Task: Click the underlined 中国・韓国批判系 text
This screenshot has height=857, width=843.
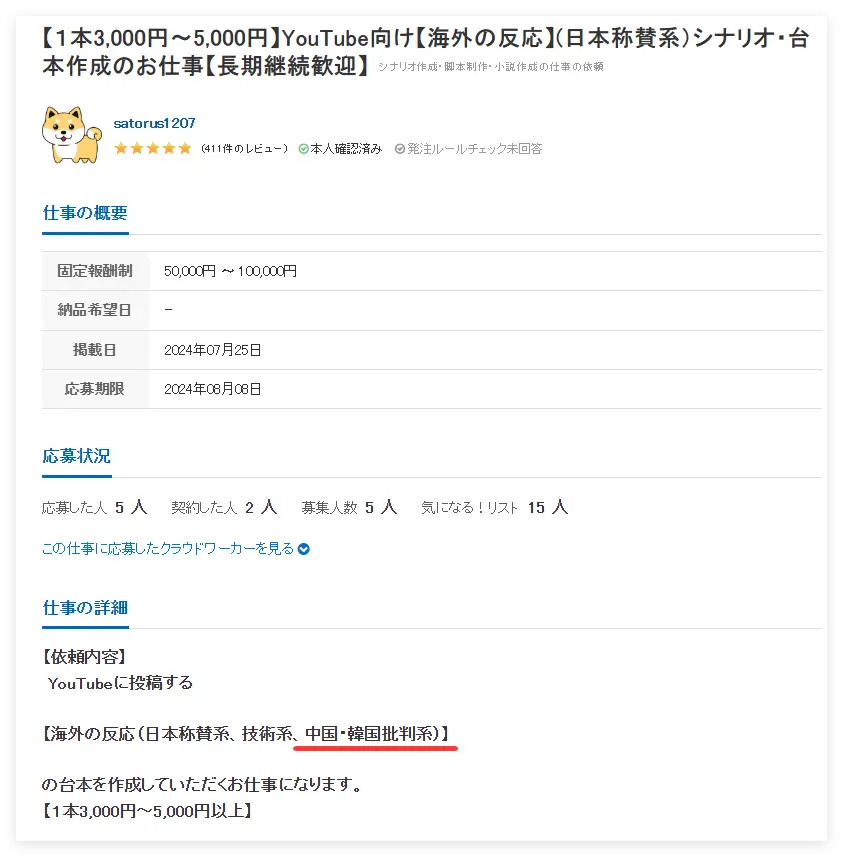Action: (372, 734)
